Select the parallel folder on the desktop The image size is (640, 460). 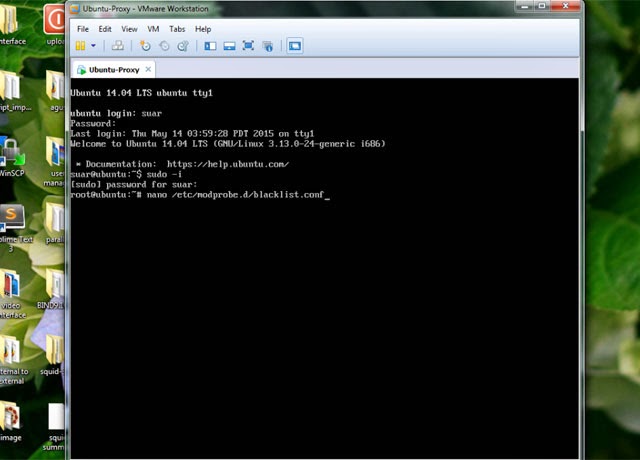pos(54,223)
